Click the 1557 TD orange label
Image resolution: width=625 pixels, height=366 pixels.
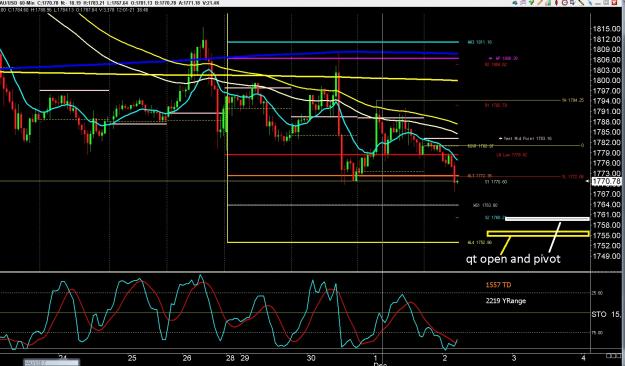(x=498, y=285)
